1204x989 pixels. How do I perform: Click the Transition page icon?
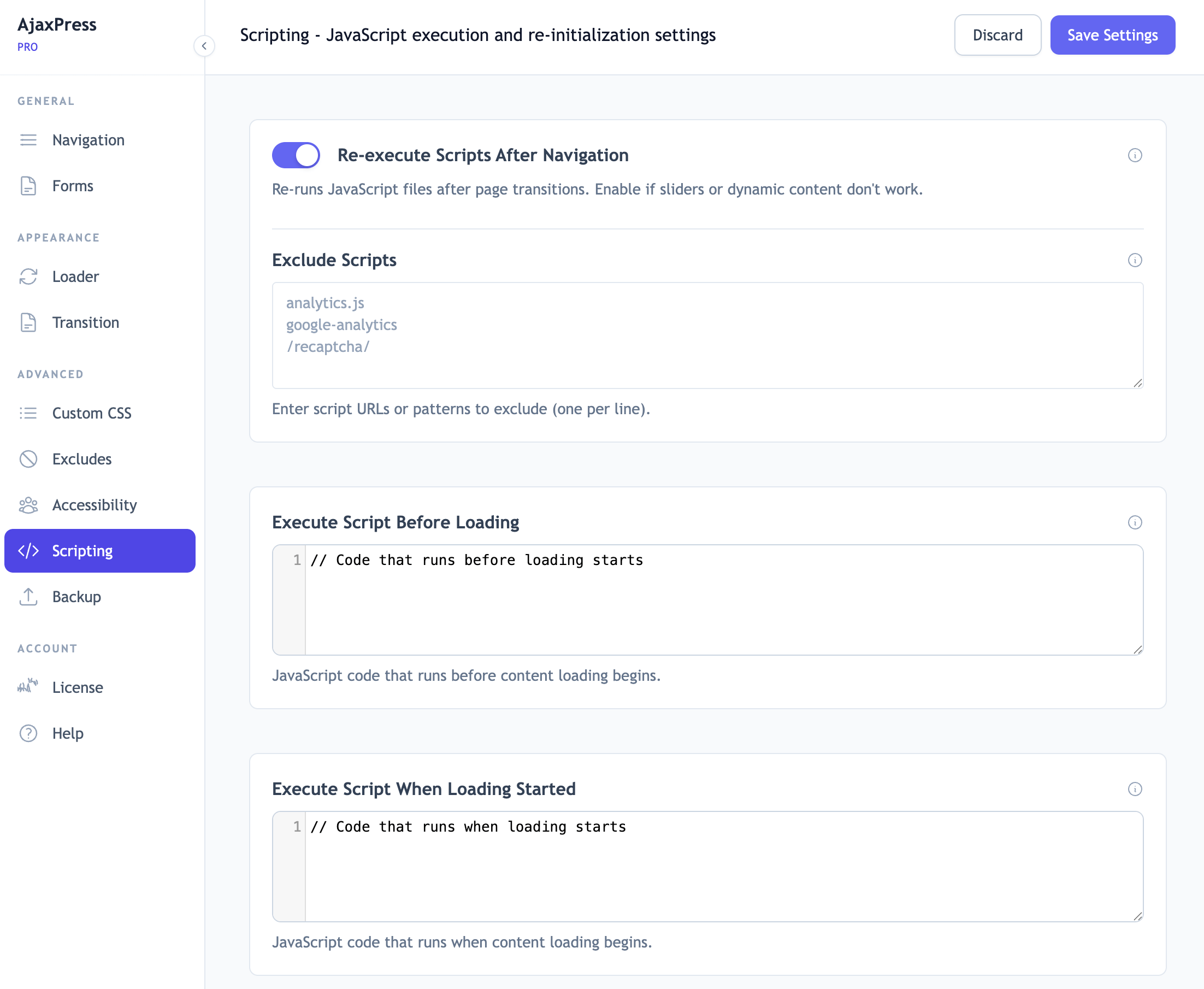click(28, 322)
